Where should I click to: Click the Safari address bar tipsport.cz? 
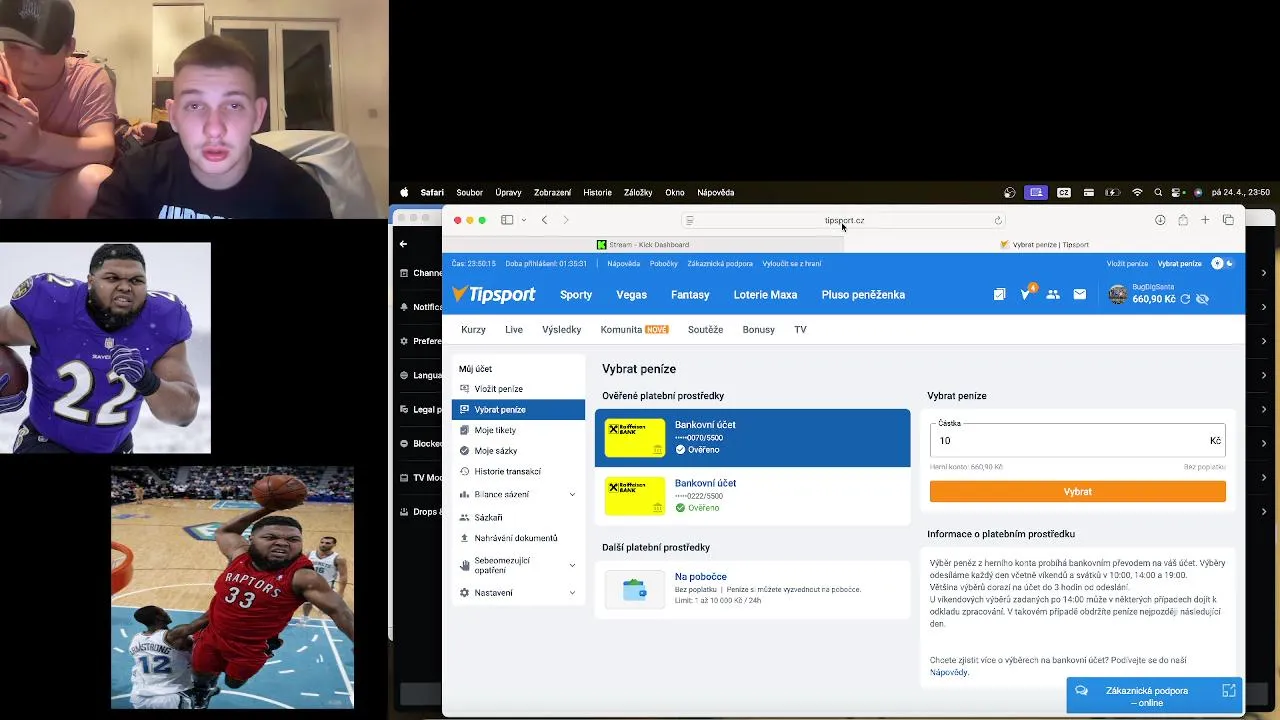pyautogui.click(x=845, y=220)
